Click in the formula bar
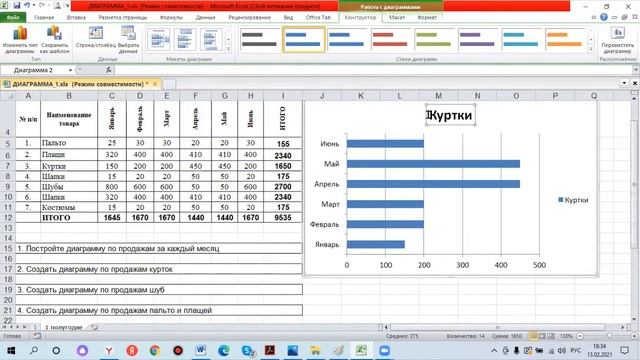Screen dimensions: 640x360 [x=373, y=70]
